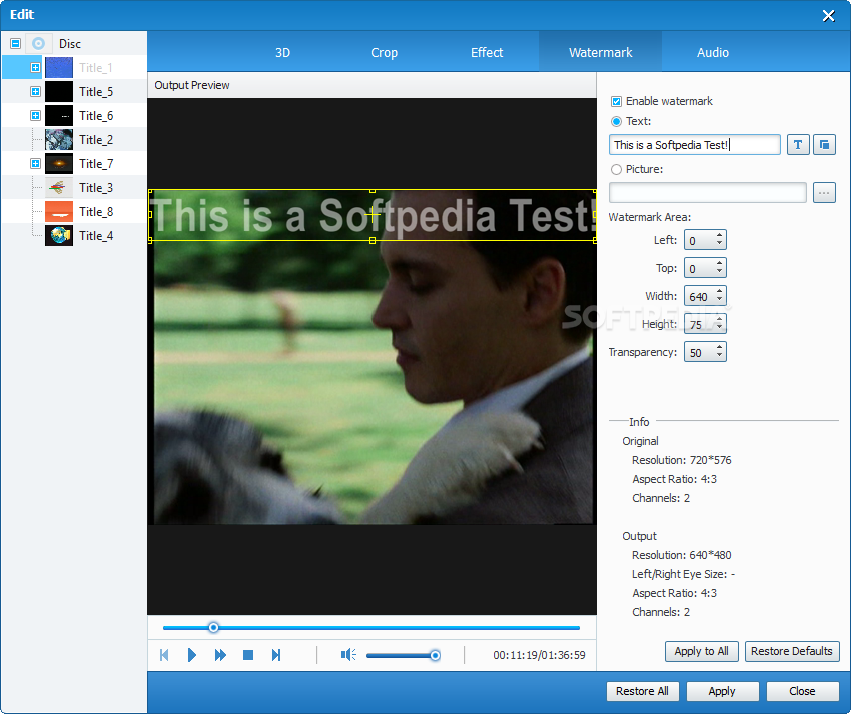Select the Title_3 label in tree

pos(96,188)
